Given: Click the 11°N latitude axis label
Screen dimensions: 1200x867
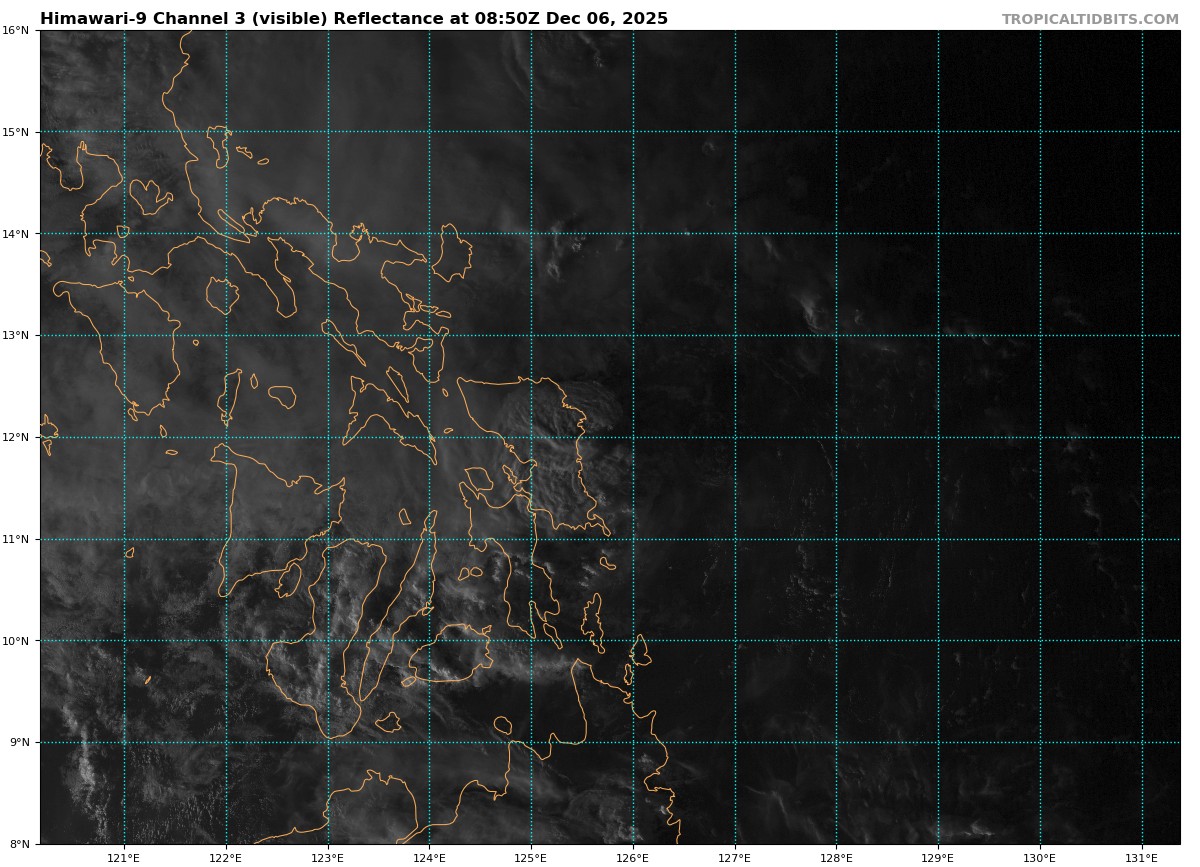Looking at the screenshot, I should tap(15, 539).
